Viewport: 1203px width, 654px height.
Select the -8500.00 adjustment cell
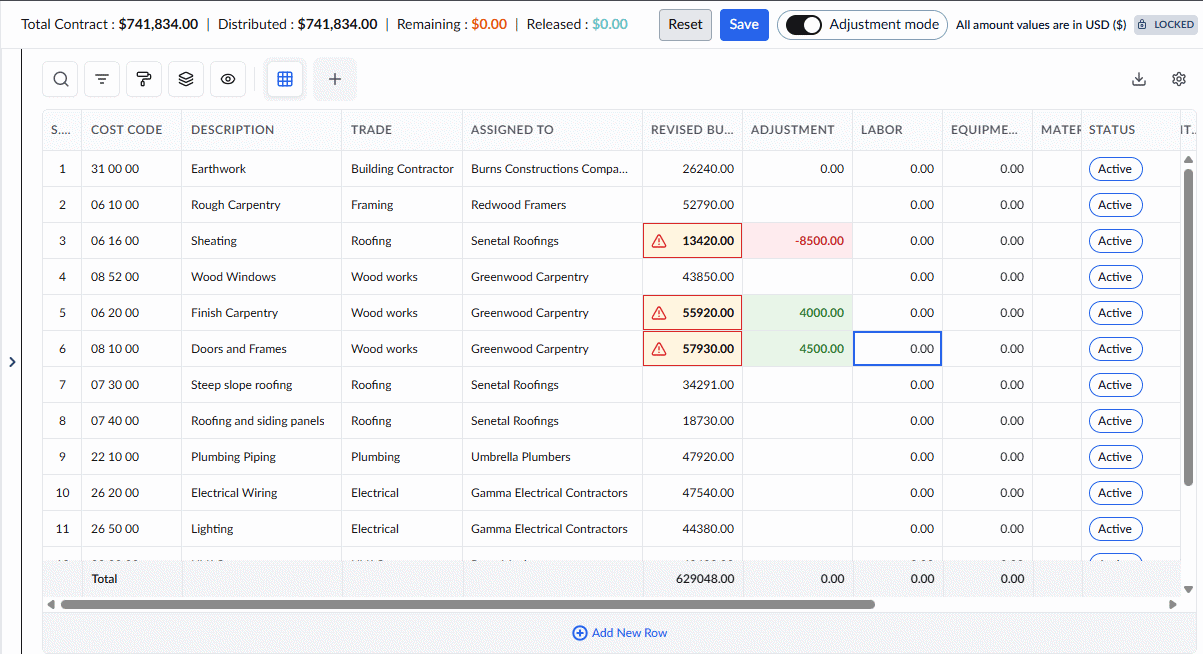[x=797, y=241]
